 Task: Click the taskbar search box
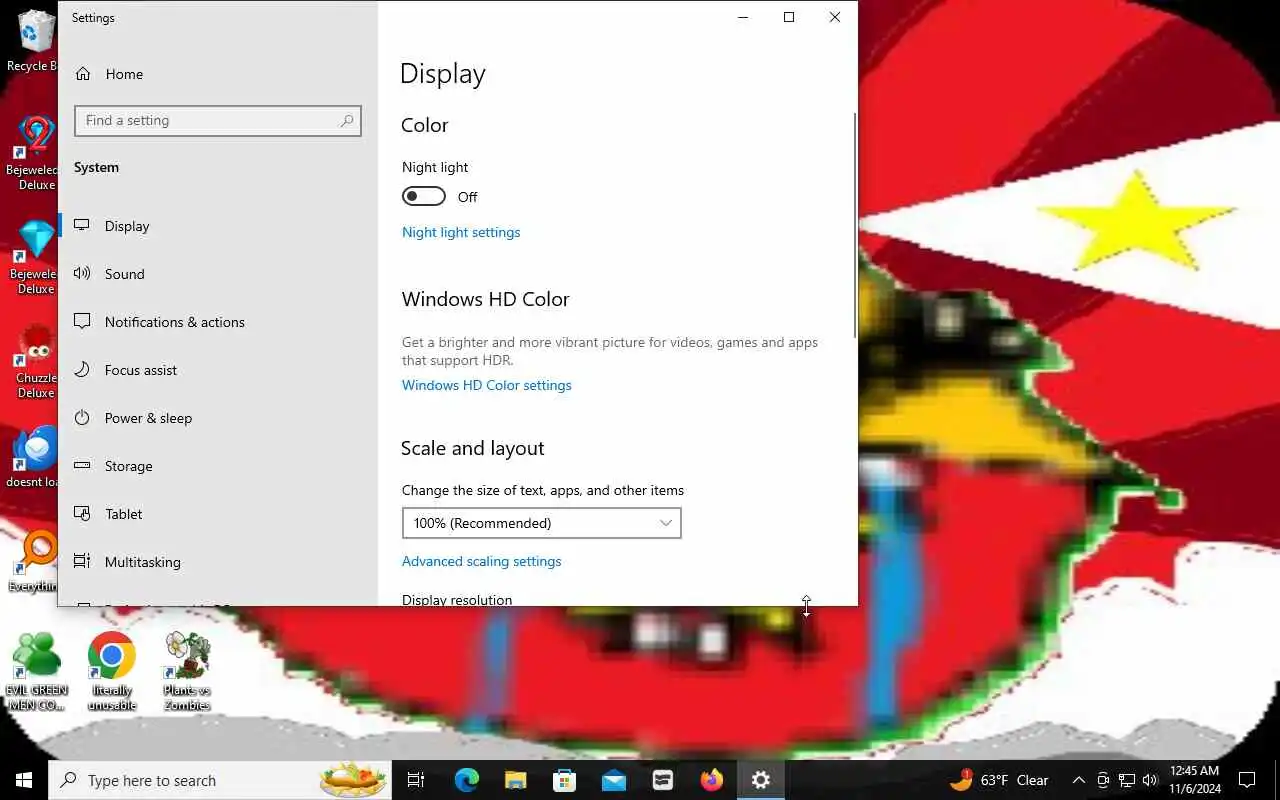click(220, 780)
